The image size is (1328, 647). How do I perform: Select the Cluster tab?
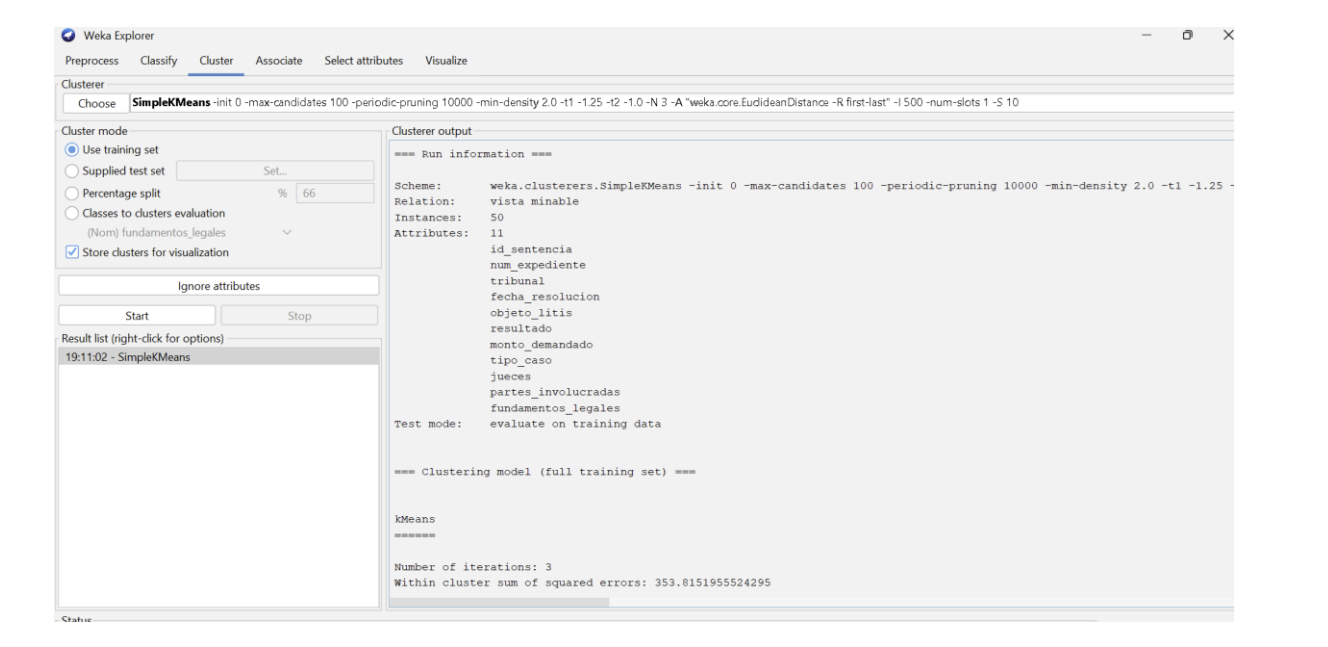(x=216, y=61)
